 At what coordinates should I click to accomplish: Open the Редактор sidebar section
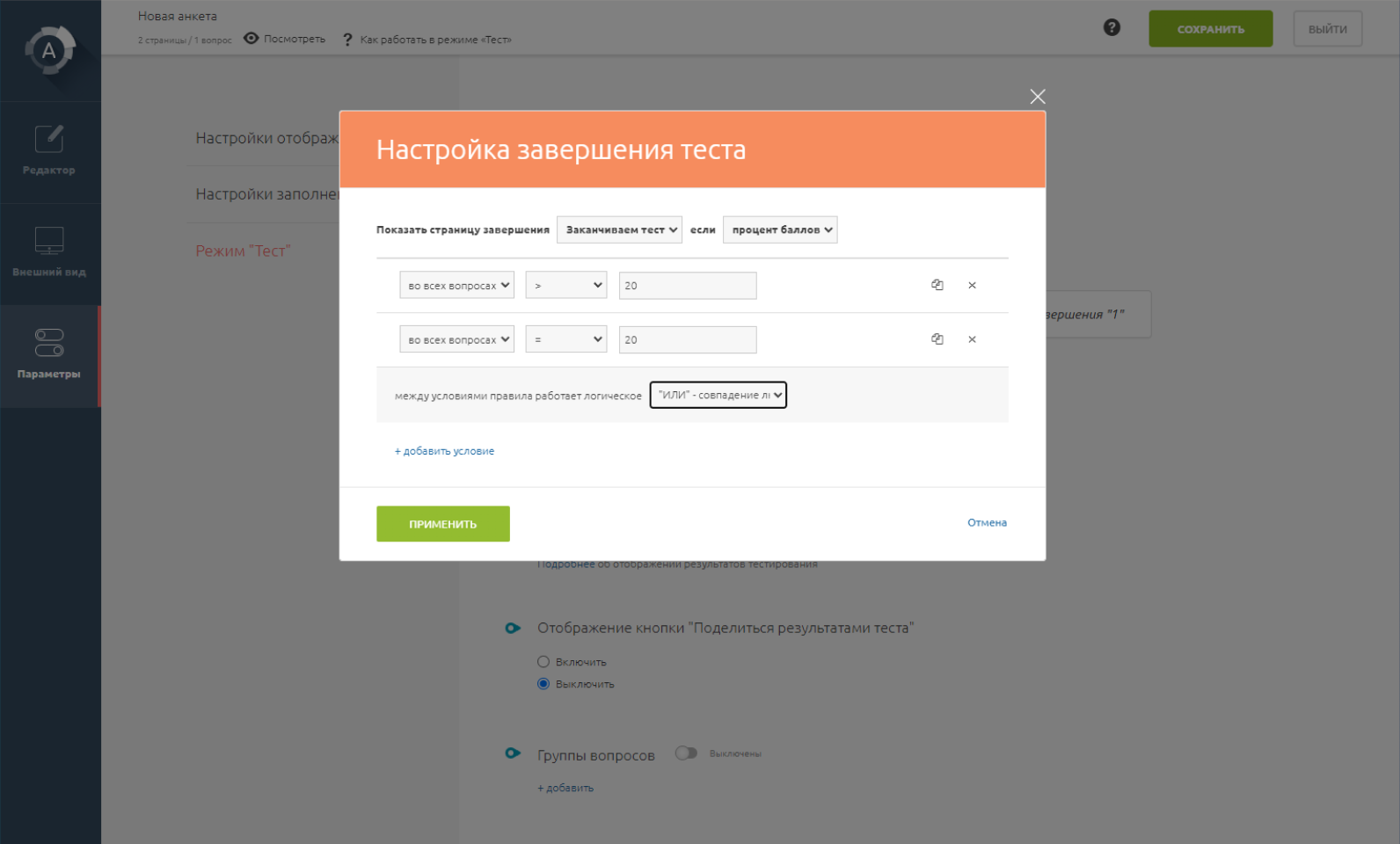pyautogui.click(x=49, y=151)
